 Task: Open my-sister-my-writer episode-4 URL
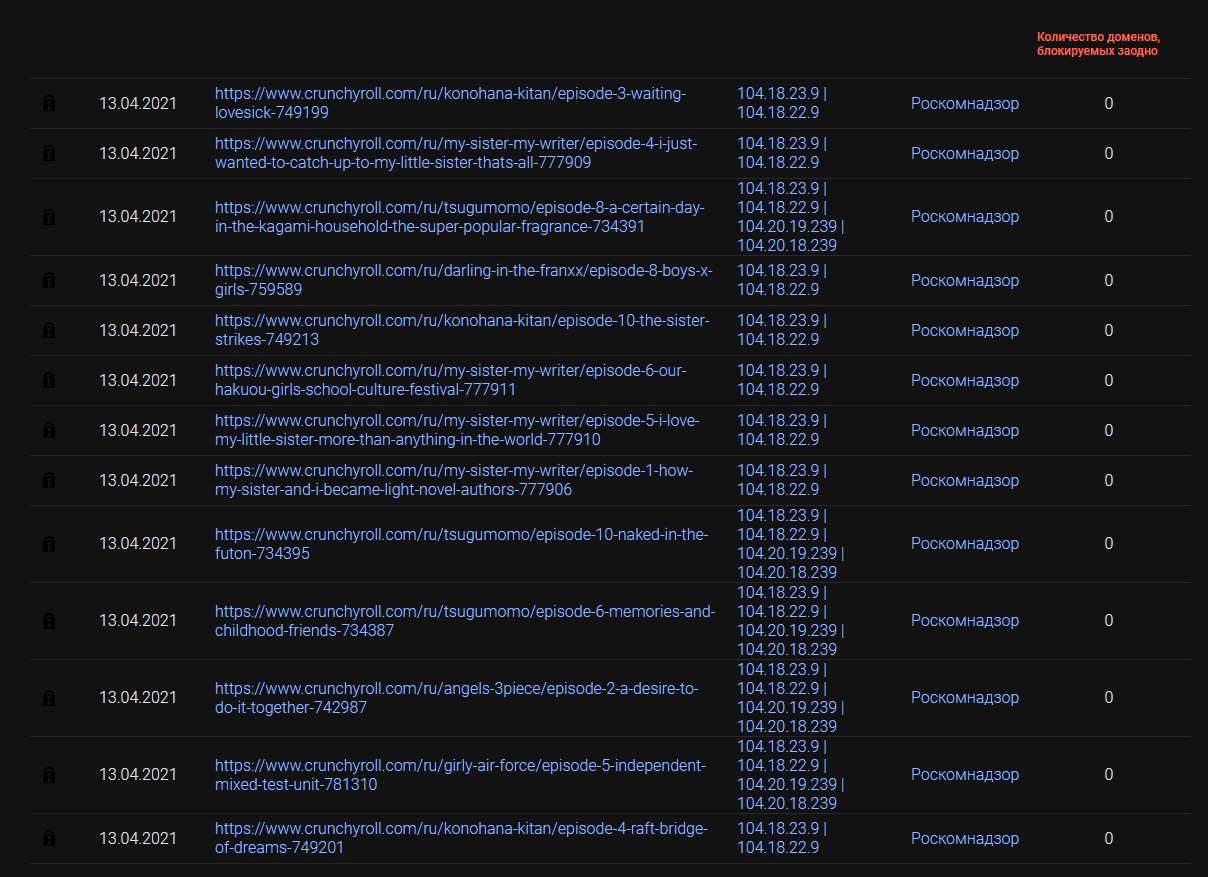click(456, 153)
